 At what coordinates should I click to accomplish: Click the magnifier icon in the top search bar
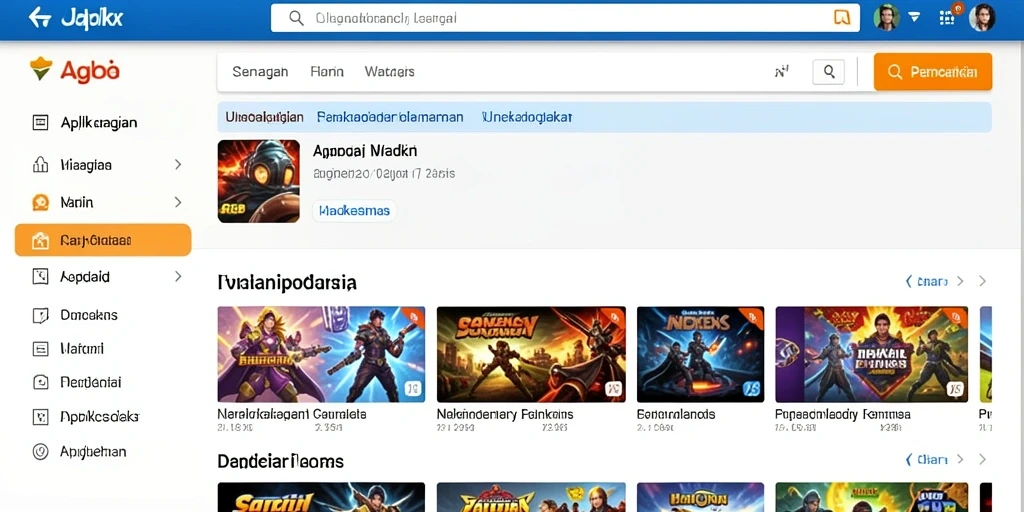(296, 18)
